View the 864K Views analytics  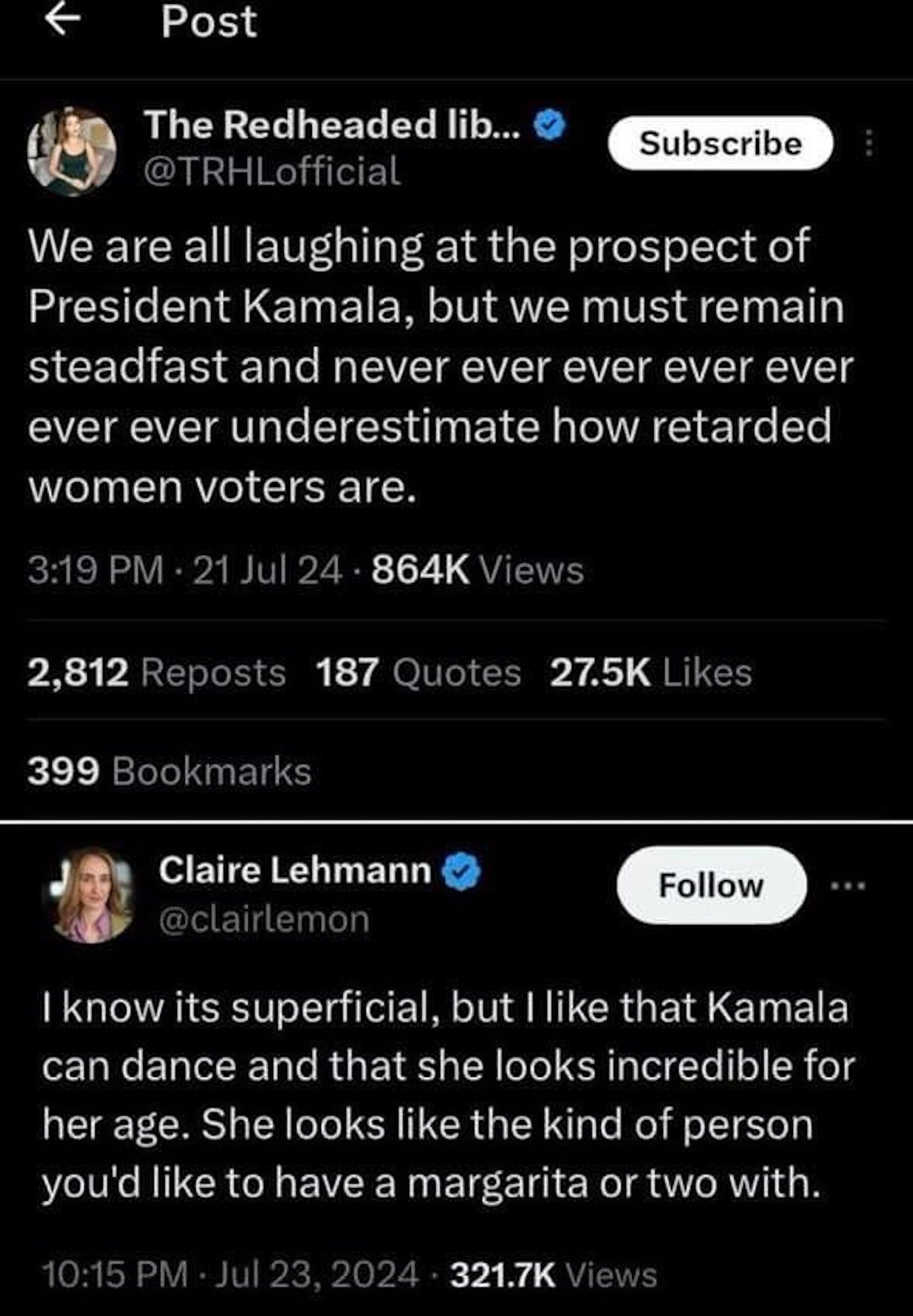tap(478, 571)
